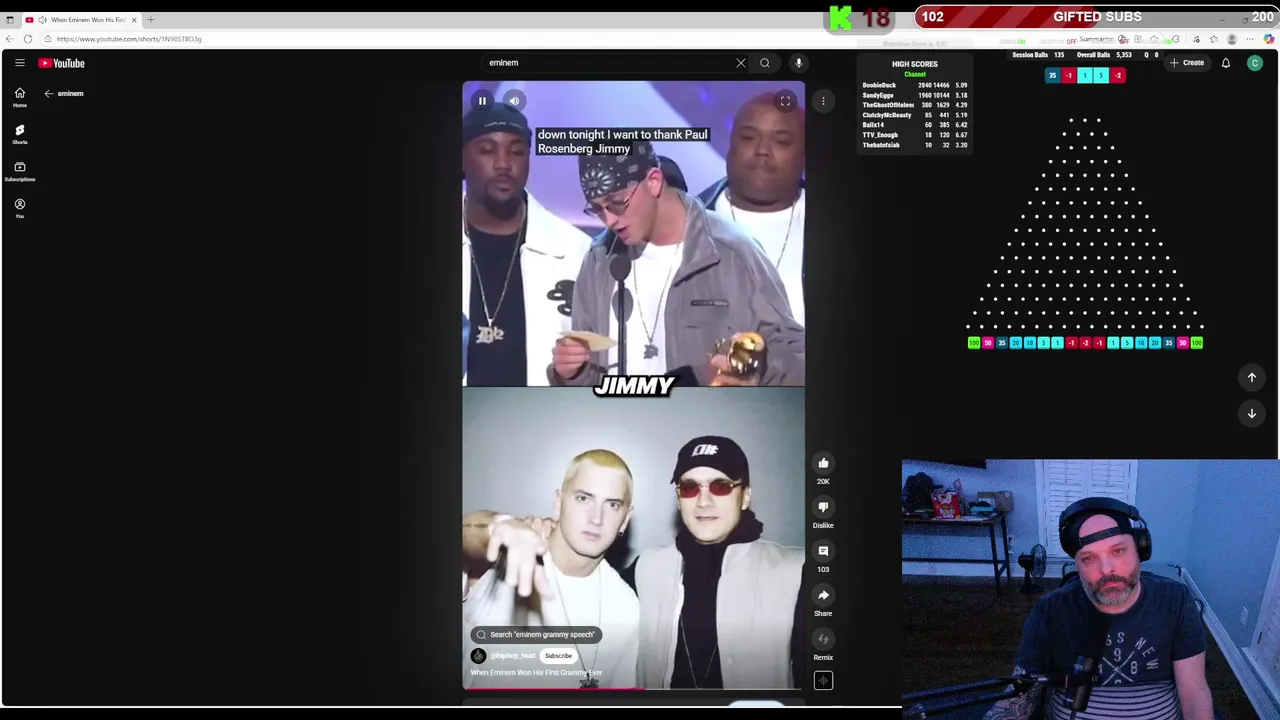Remix this Short

[823, 639]
